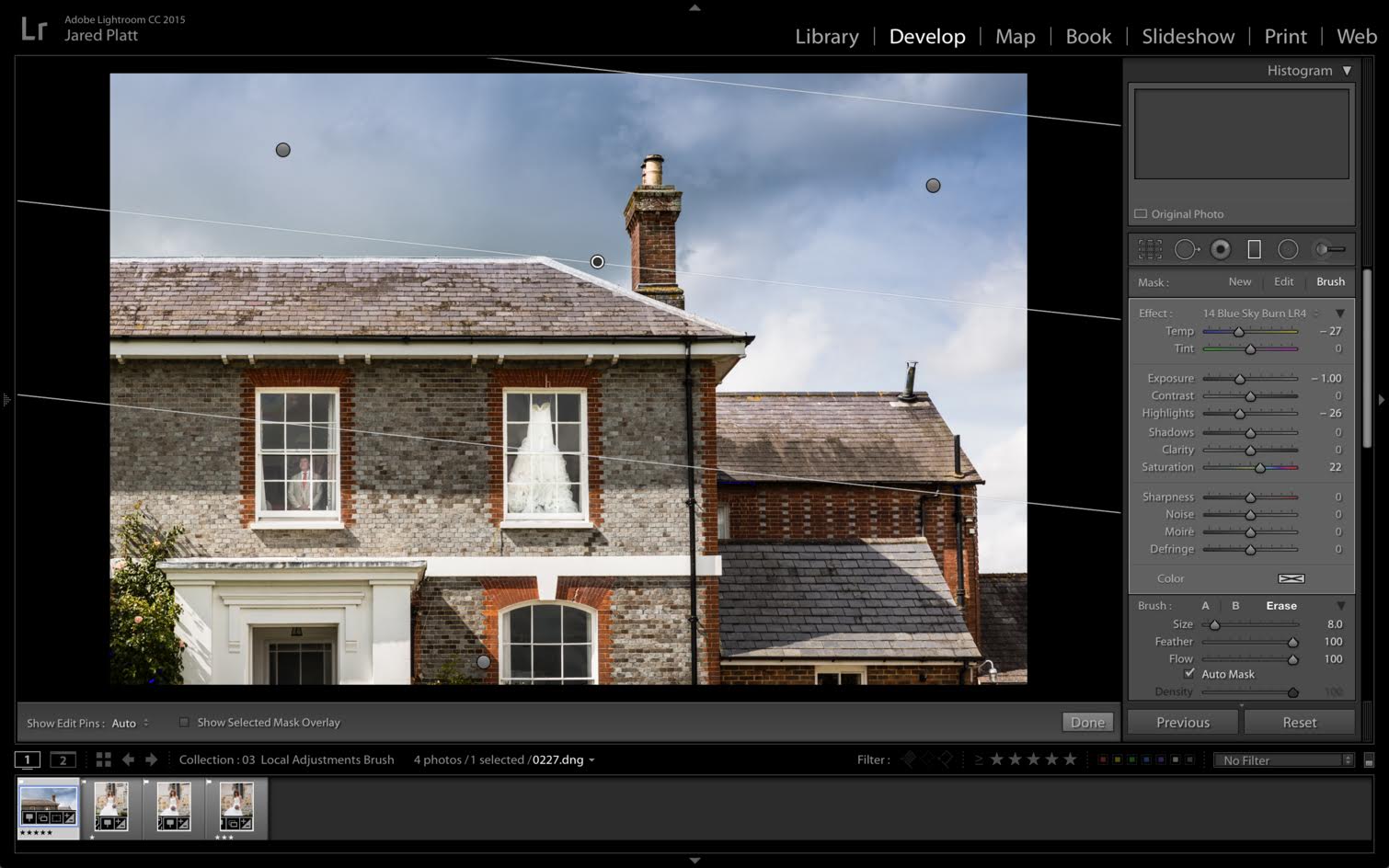Image resolution: width=1389 pixels, height=868 pixels.
Task: Open grid view from filmstrip toolbar
Action: coord(104,759)
